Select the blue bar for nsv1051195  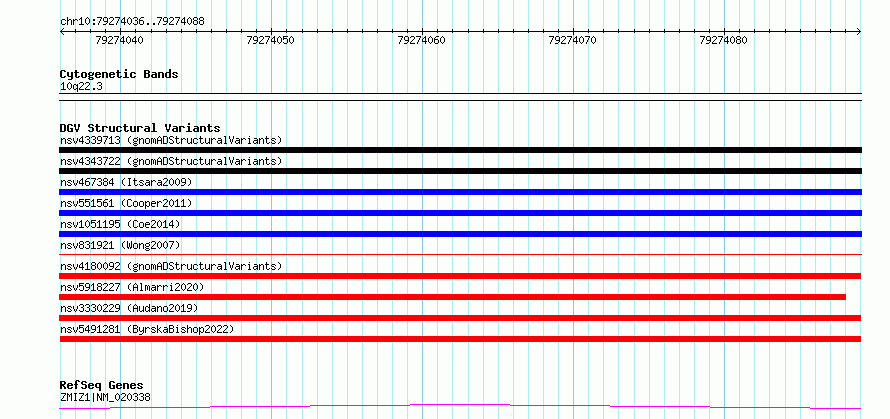[x=460, y=234]
